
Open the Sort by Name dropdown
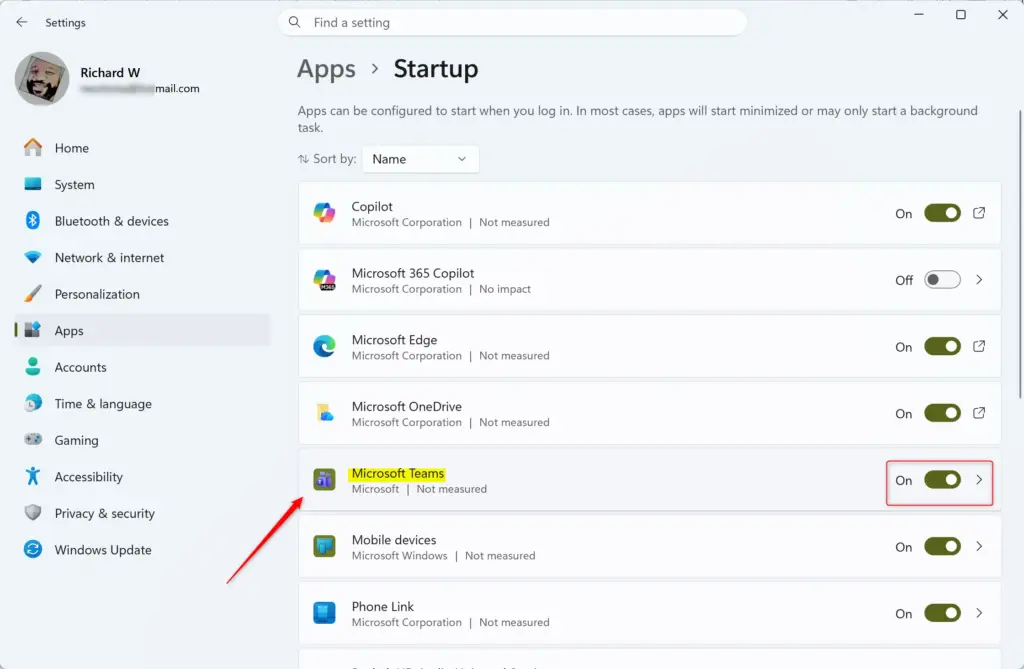(x=421, y=159)
